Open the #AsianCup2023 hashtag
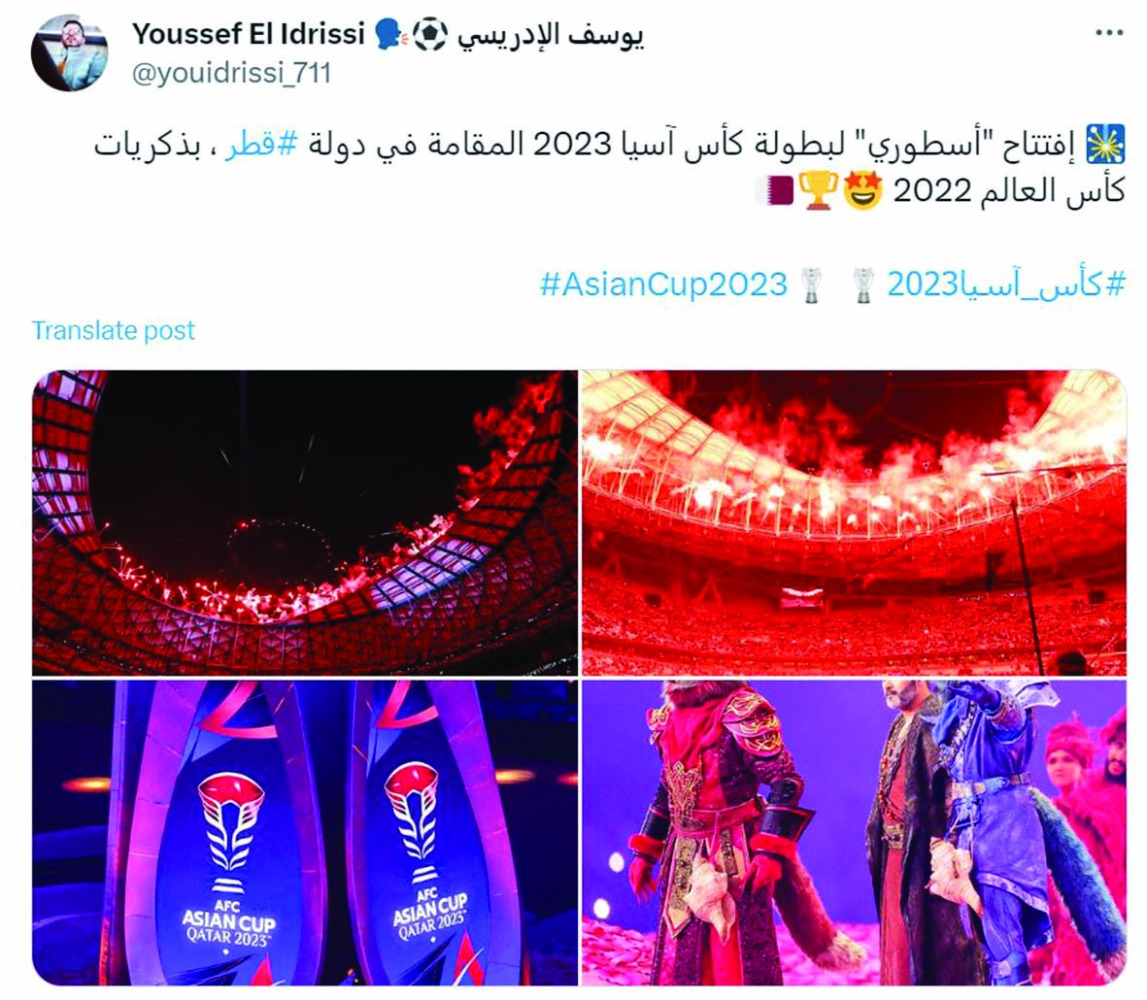Screen dimensions: 1147x1000 [663, 284]
